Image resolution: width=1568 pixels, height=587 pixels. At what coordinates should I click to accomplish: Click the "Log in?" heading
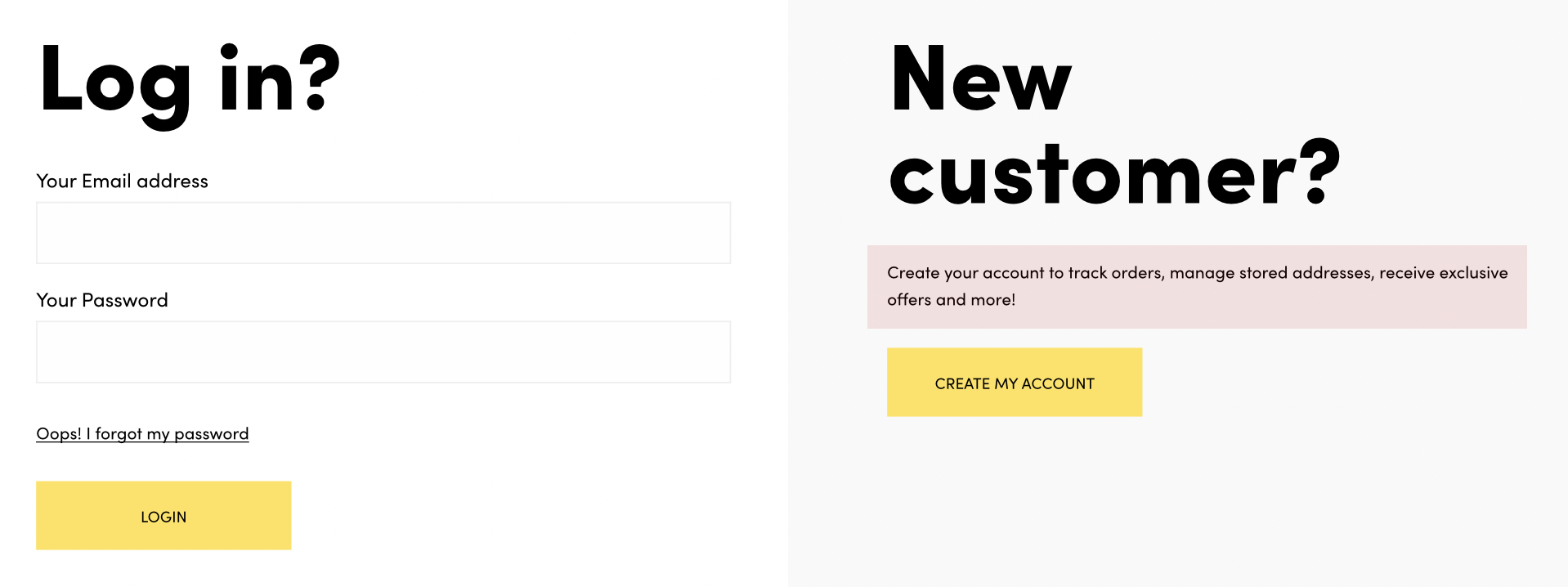[x=189, y=80]
